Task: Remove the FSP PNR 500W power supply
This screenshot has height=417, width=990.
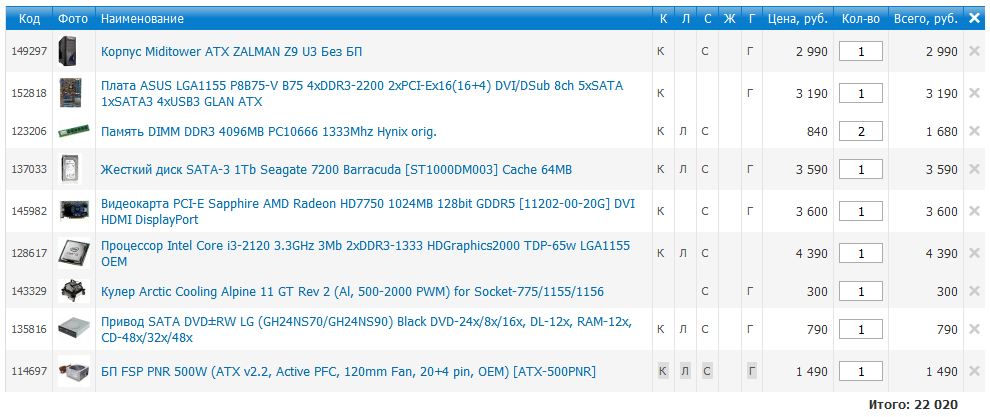Action: click(x=974, y=372)
